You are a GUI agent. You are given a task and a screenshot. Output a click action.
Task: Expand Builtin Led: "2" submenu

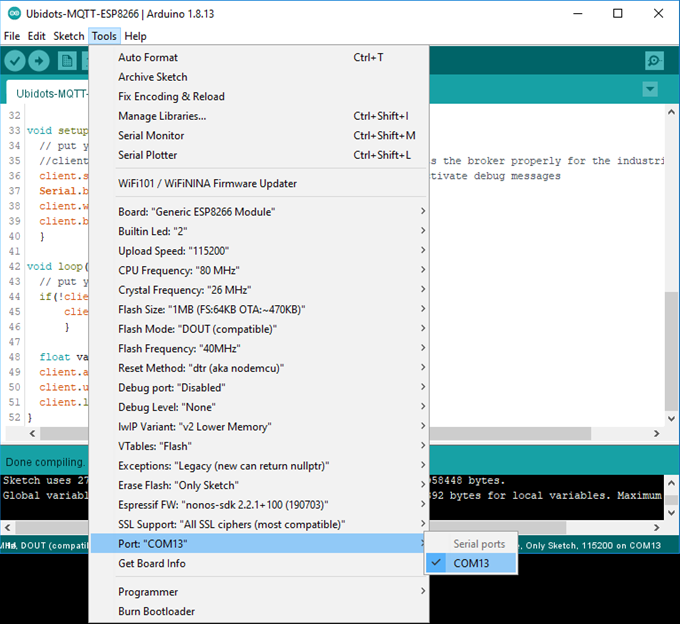[x=259, y=231]
